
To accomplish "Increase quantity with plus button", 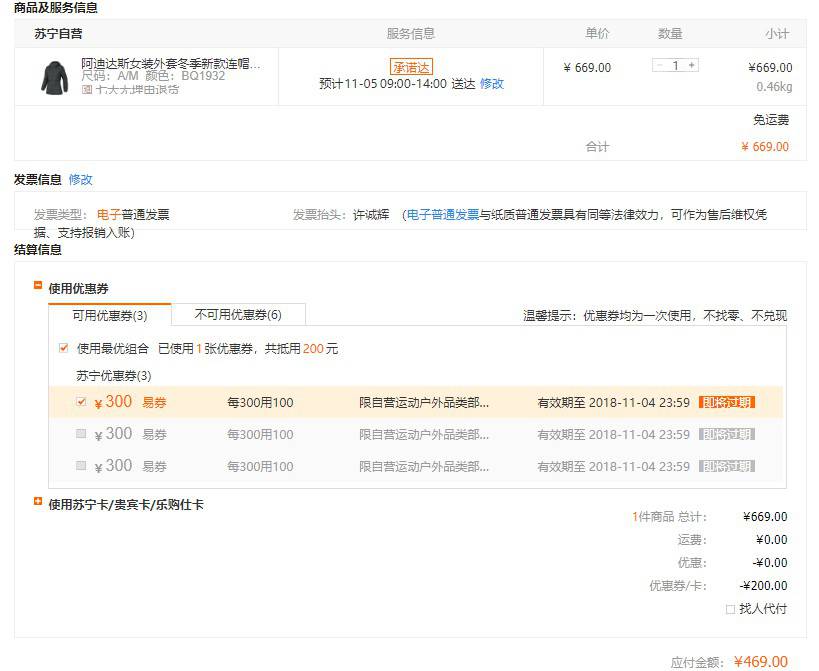I will click(x=692, y=65).
